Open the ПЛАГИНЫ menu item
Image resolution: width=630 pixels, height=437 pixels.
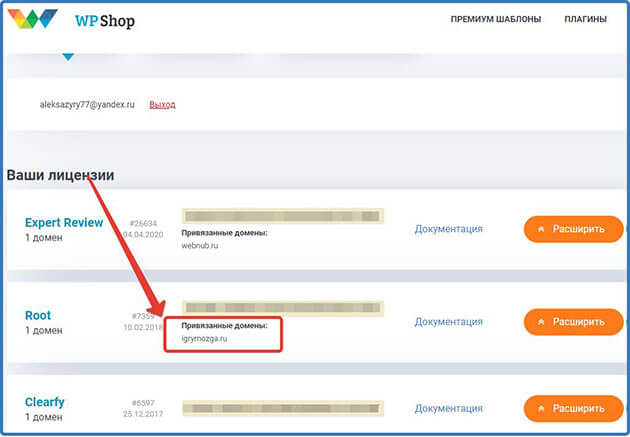click(x=585, y=19)
